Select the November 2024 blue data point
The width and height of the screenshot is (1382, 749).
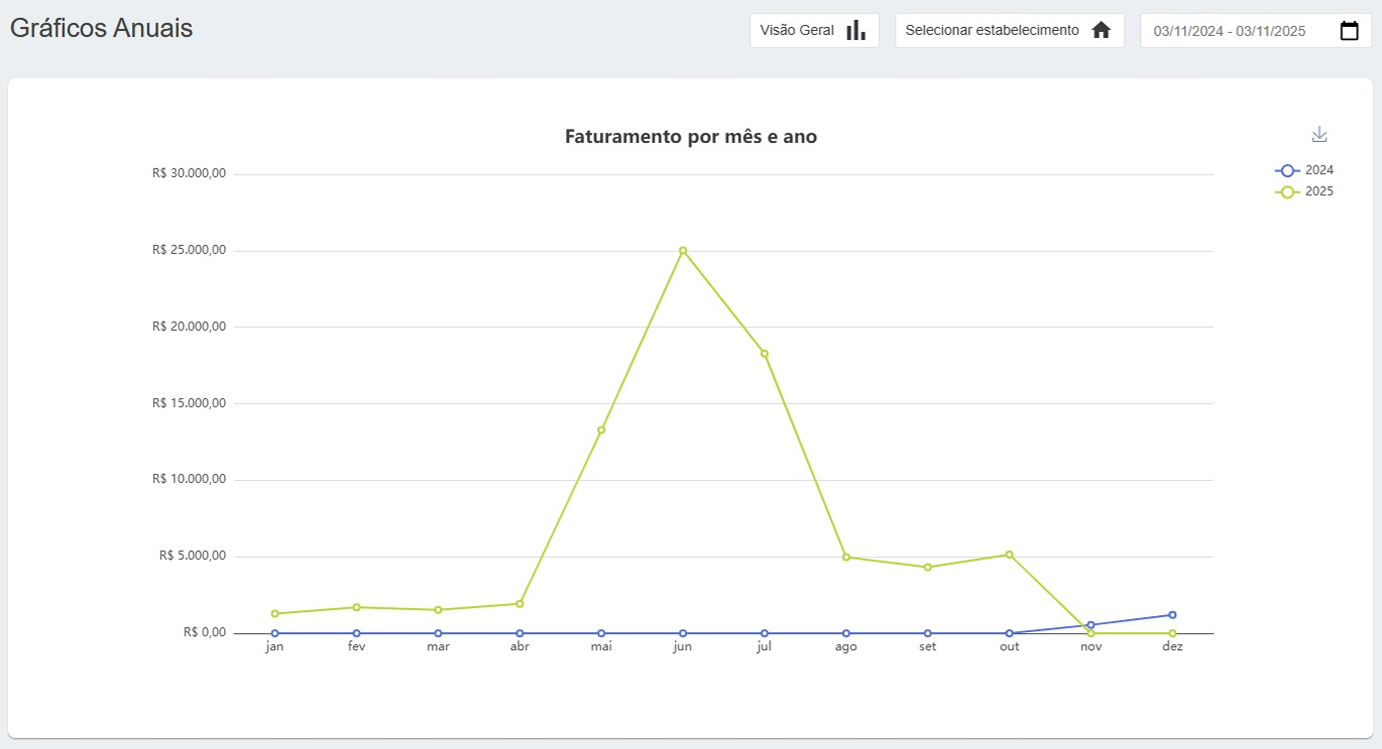pyautogui.click(x=1091, y=625)
